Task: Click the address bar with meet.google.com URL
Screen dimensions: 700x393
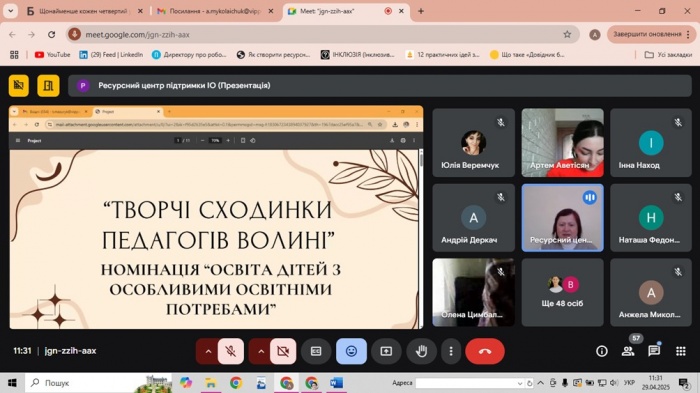Action: point(323,34)
